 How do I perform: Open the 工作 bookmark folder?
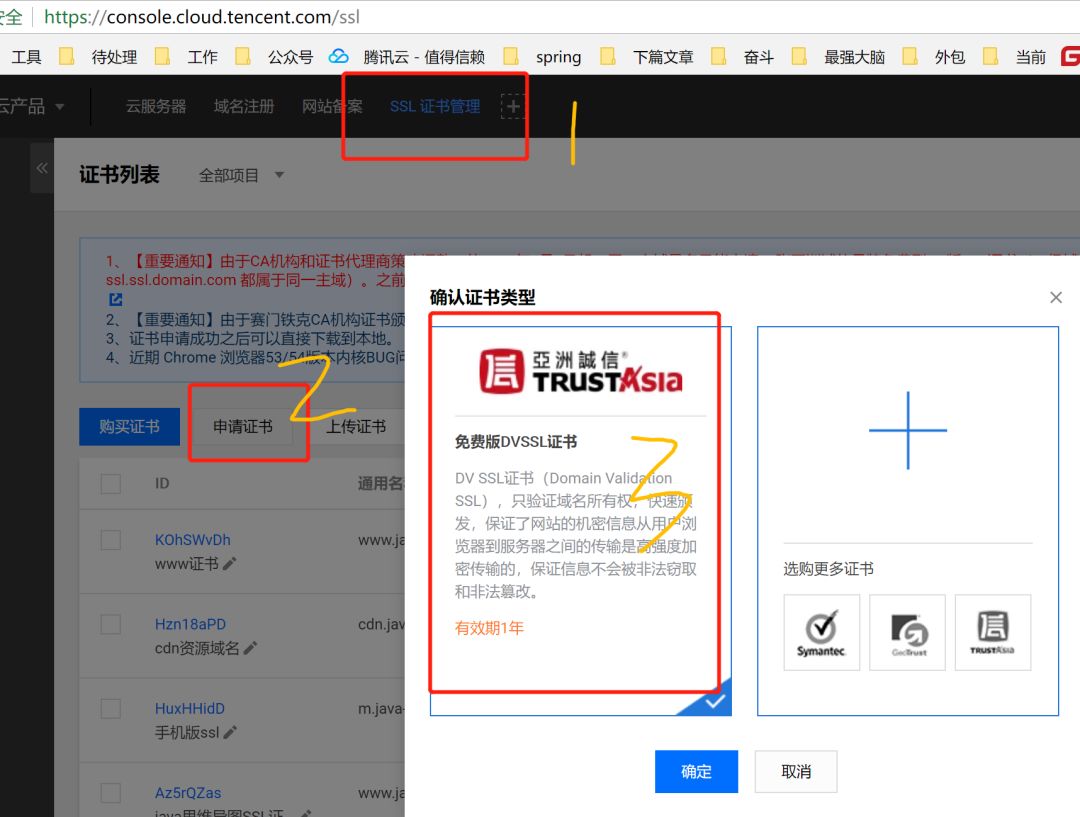coord(187,56)
